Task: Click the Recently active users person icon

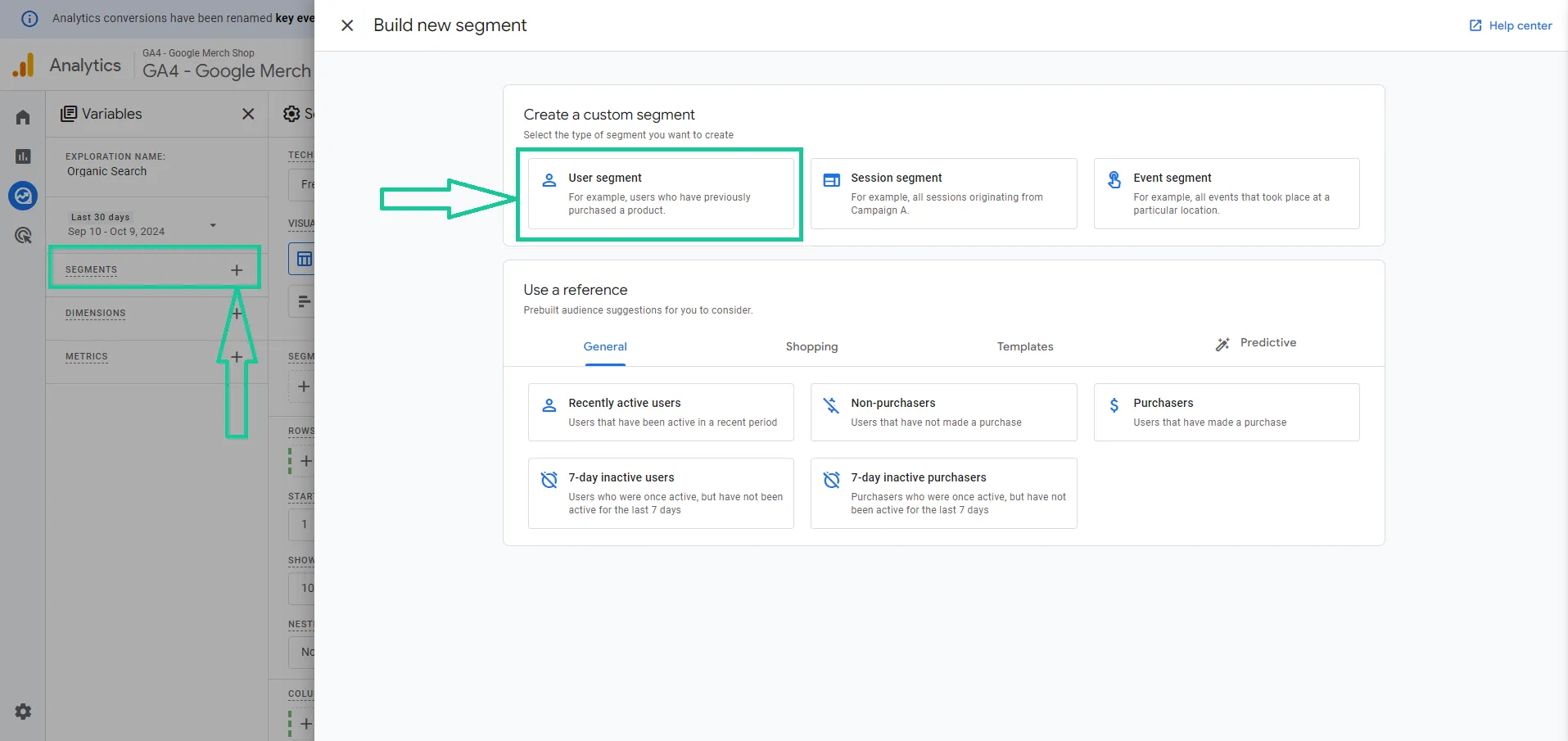Action: click(x=549, y=405)
